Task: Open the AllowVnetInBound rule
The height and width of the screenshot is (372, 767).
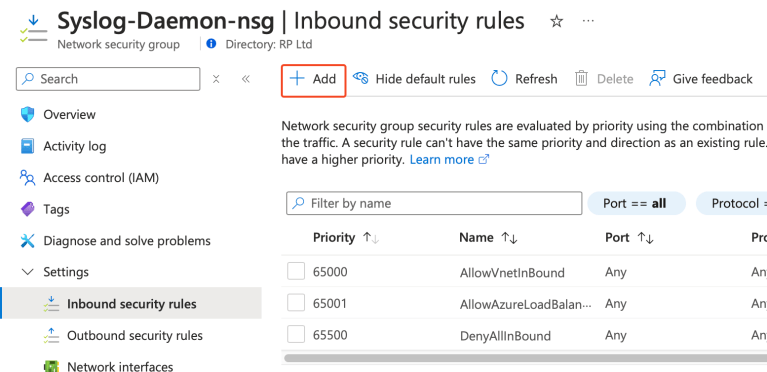Action: coord(512,273)
